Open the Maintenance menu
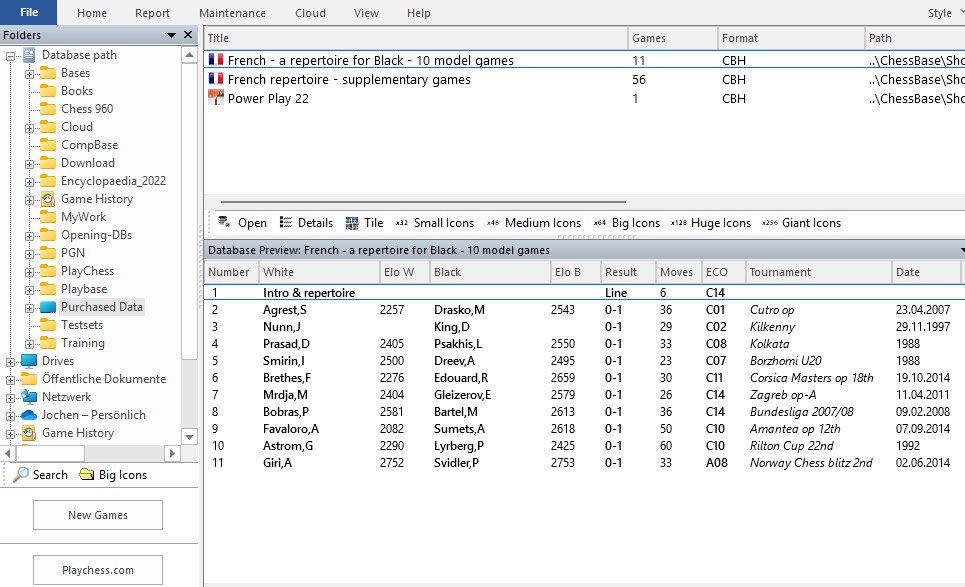965x587 pixels. point(232,13)
